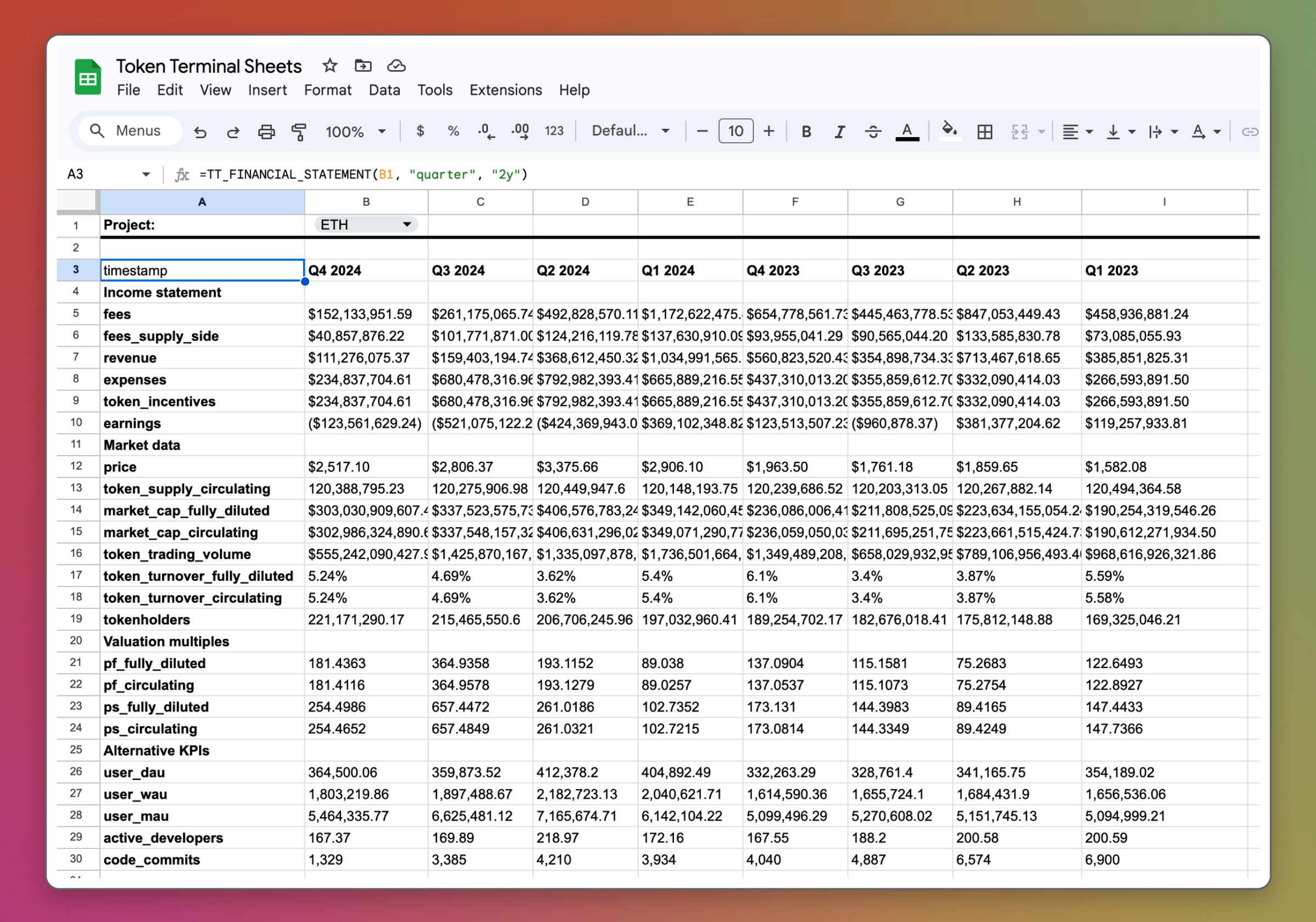Click the Print icon
This screenshot has width=1316, height=922.
click(x=266, y=132)
